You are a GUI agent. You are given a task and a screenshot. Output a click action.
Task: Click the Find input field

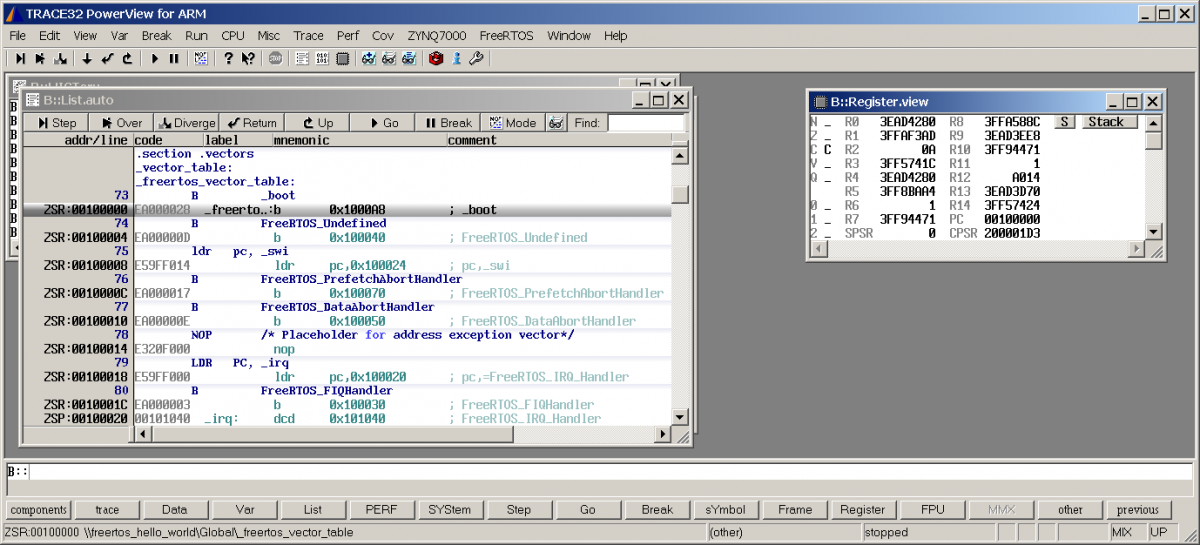pos(646,123)
